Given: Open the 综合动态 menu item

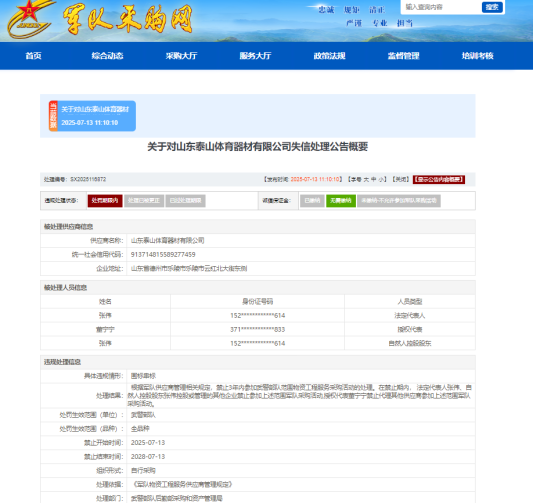Looking at the screenshot, I should tap(107, 56).
